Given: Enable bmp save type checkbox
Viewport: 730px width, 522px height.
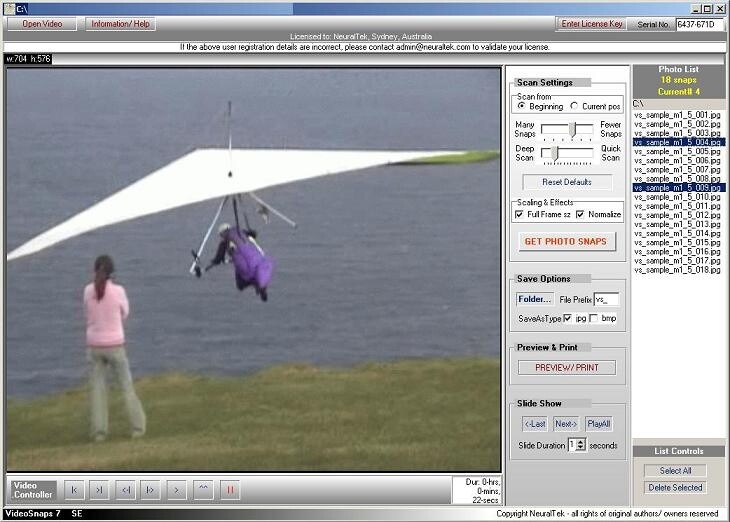Looking at the screenshot, I should coord(594,318).
